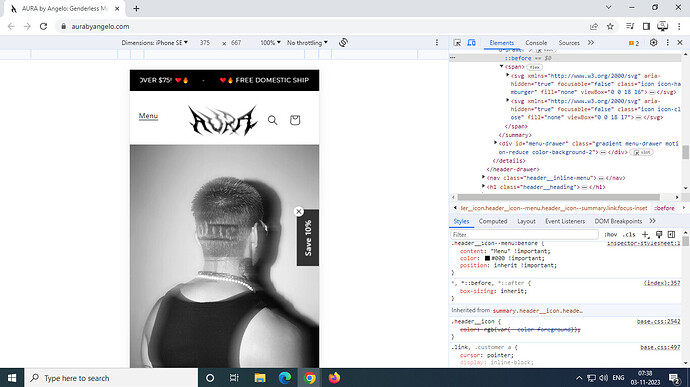This screenshot has height=387, width=690.
Task: Click the site search magnifier icon
Action: [x=272, y=120]
